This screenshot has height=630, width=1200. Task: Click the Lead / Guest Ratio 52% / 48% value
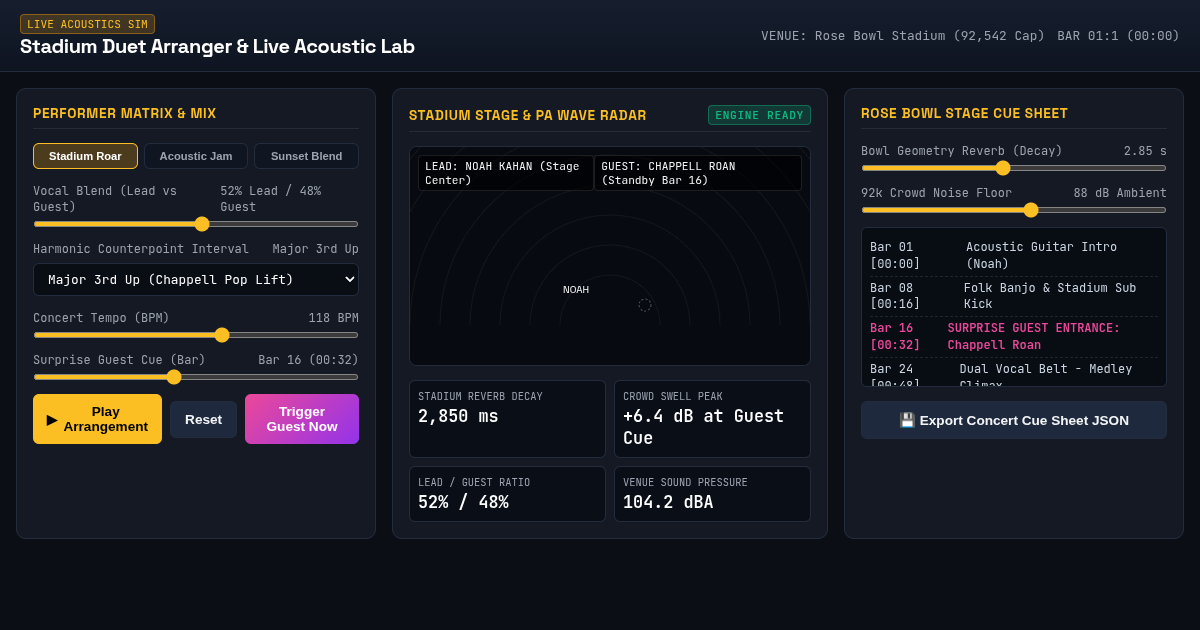coord(463,502)
